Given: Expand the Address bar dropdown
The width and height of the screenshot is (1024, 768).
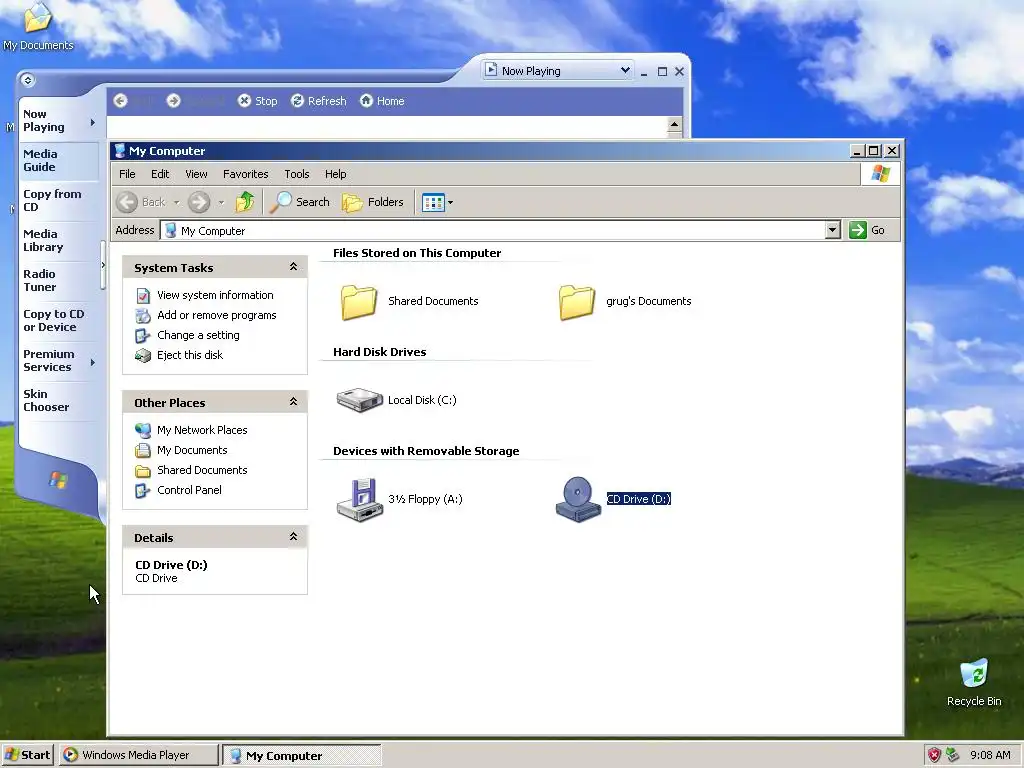Looking at the screenshot, I should pyautogui.click(x=832, y=230).
